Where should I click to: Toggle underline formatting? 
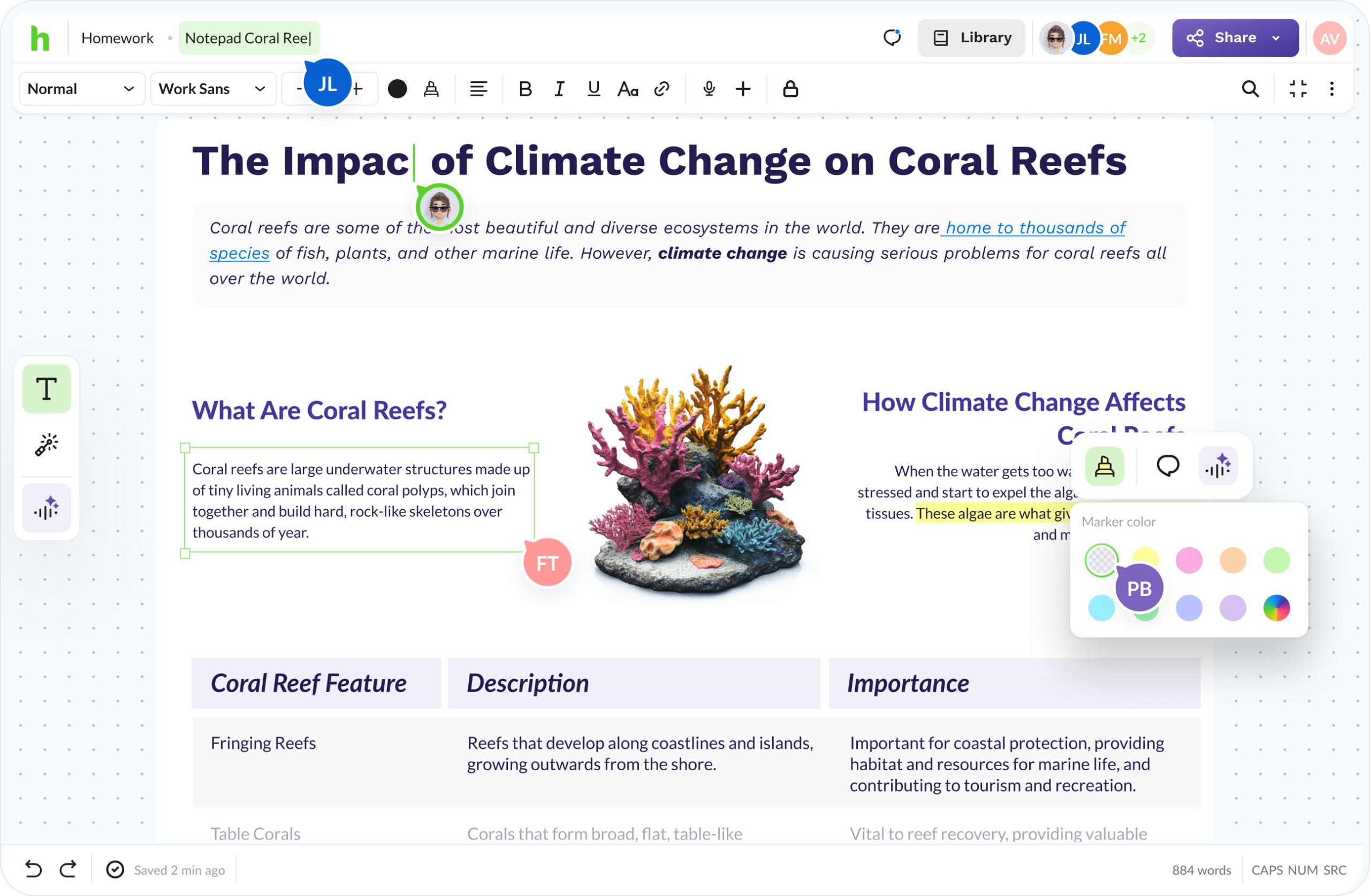pyautogui.click(x=593, y=89)
